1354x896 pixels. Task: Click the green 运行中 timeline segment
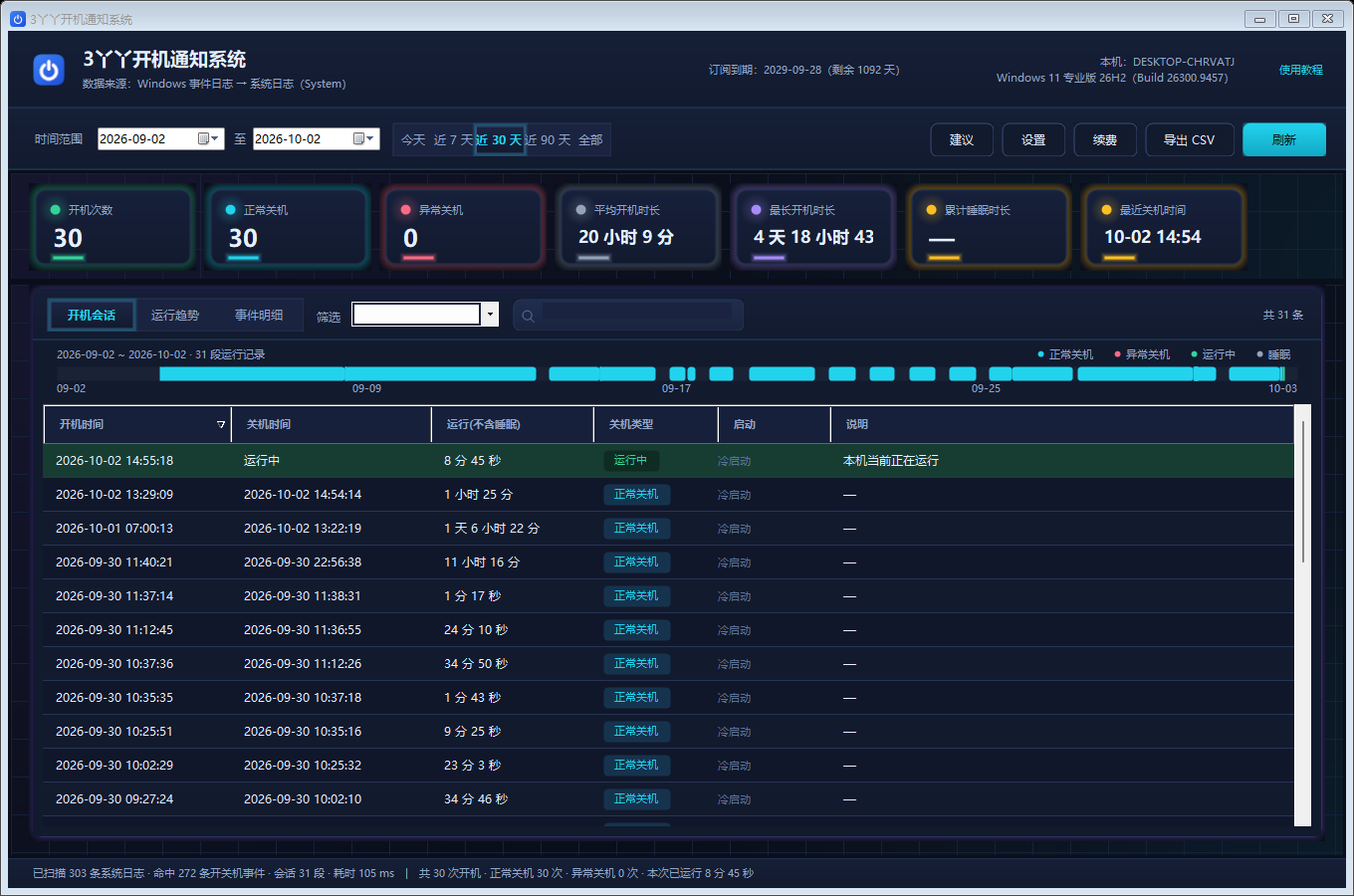(x=1282, y=373)
